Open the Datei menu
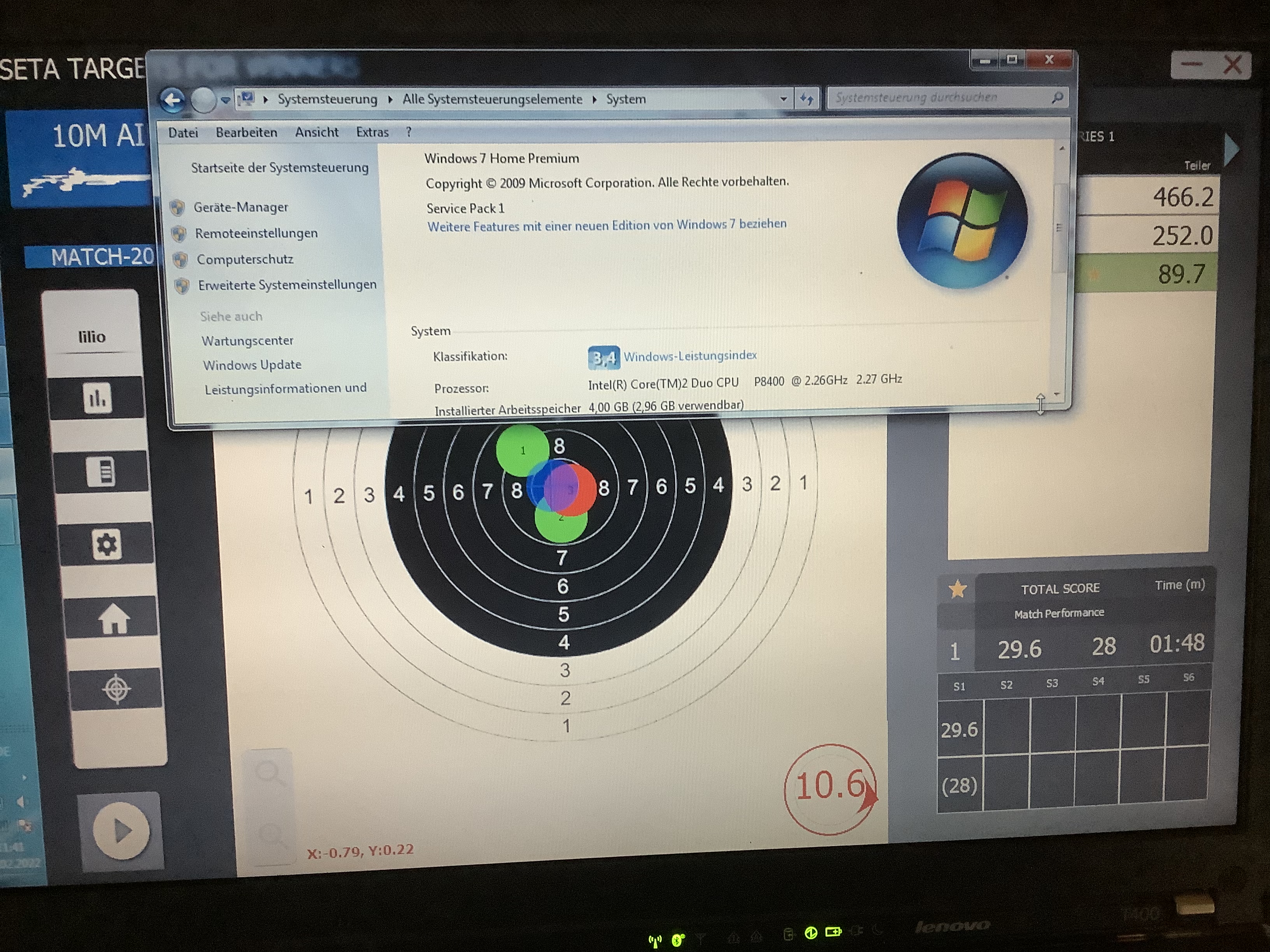The image size is (1270, 952). (x=182, y=133)
